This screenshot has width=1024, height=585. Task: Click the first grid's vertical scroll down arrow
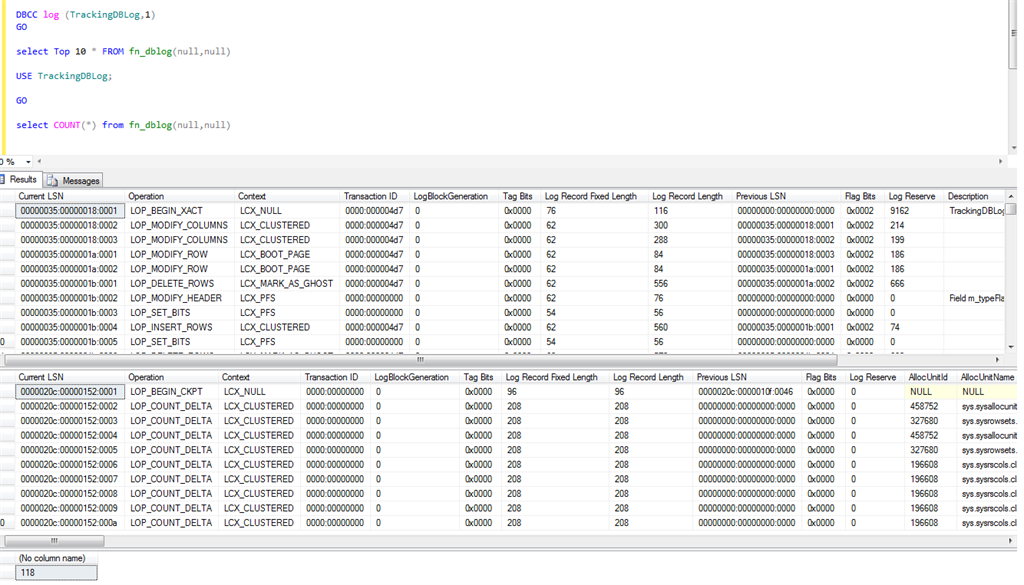[x=1011, y=347]
